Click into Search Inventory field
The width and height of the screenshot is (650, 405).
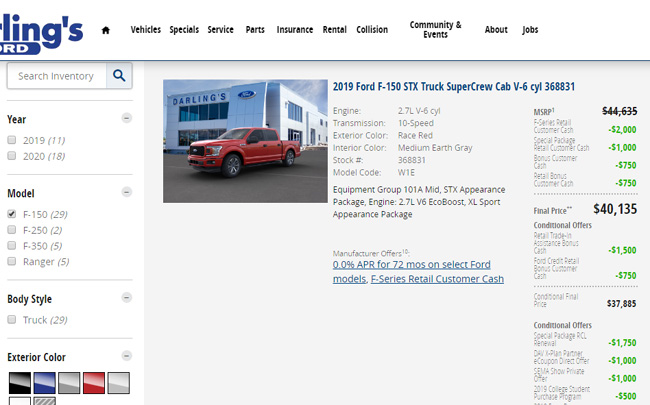pyautogui.click(x=57, y=76)
